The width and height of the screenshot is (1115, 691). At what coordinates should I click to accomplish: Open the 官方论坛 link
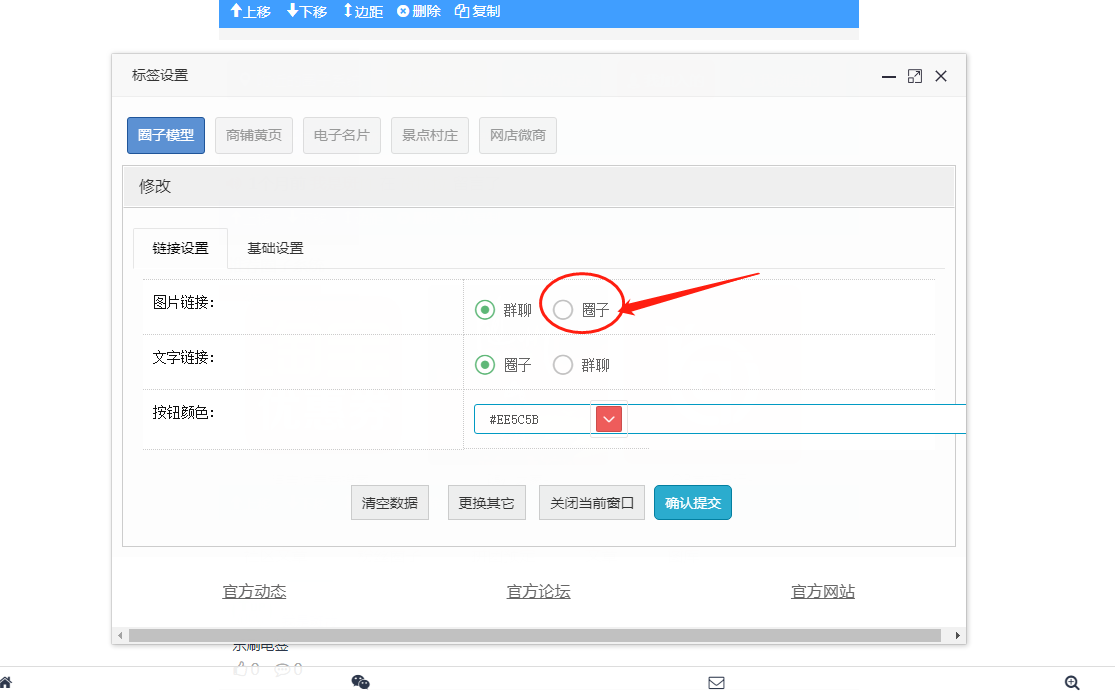pos(538,592)
